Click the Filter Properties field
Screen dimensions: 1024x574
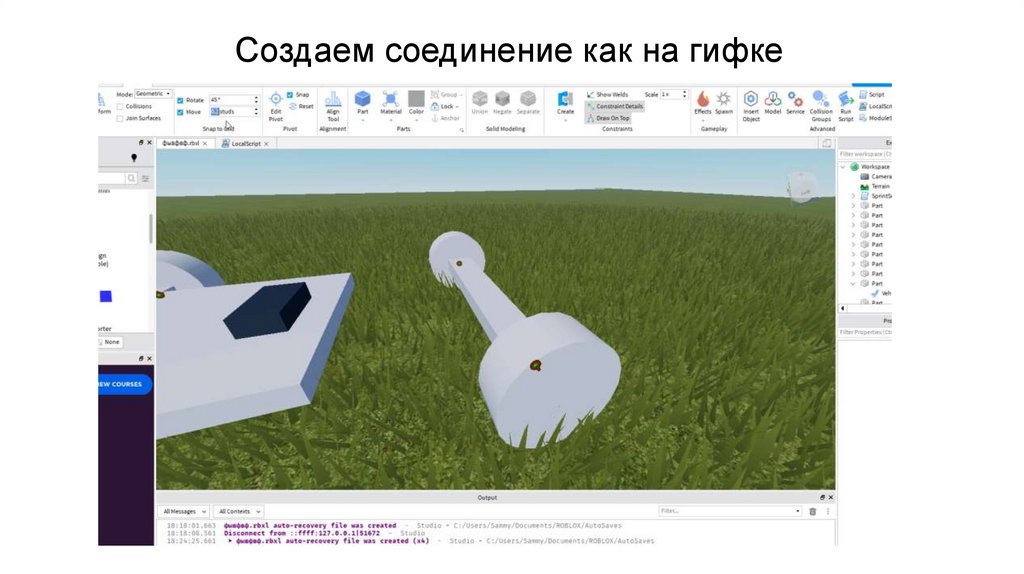point(865,332)
